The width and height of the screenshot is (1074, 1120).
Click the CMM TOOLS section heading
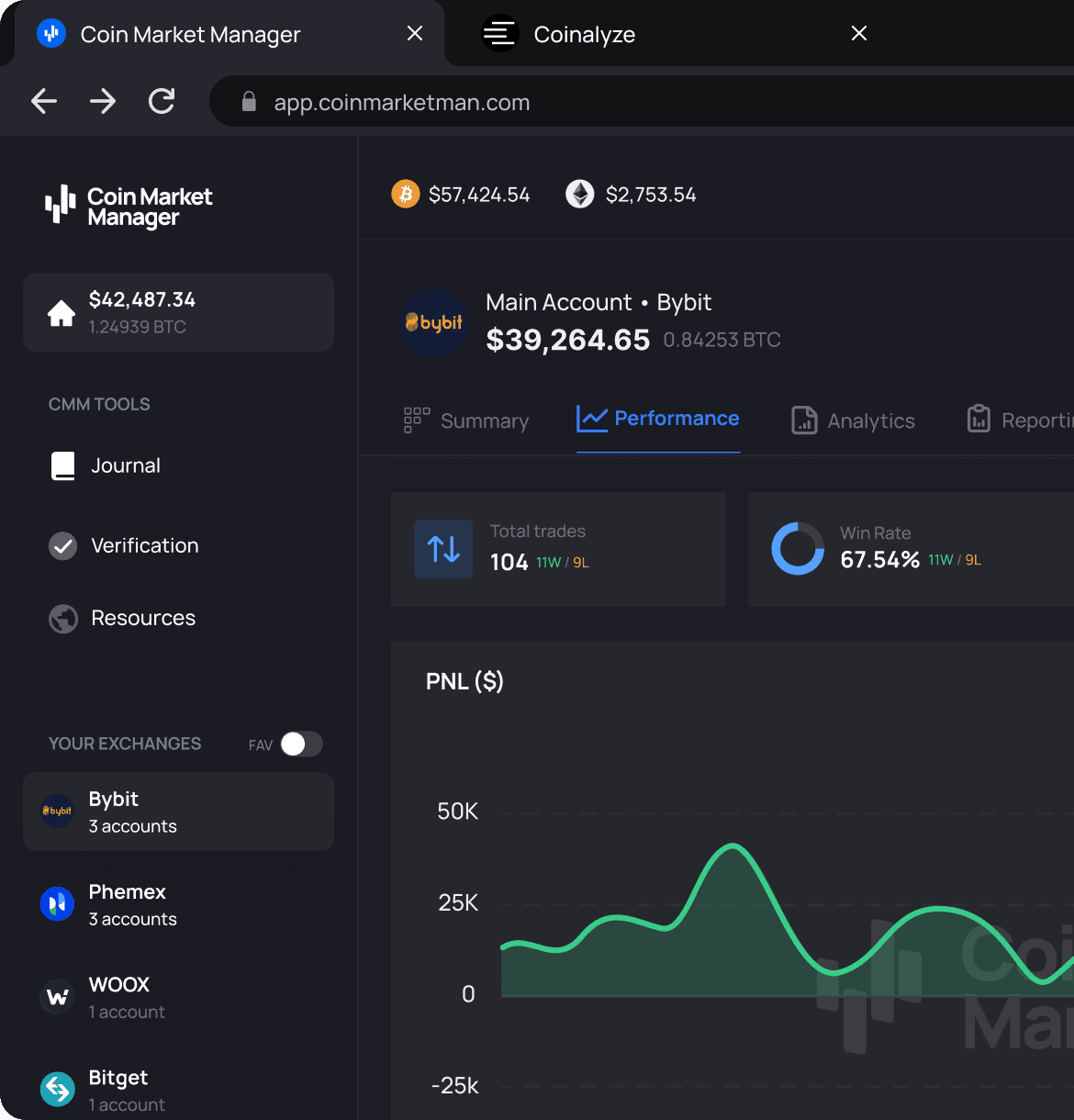99,404
